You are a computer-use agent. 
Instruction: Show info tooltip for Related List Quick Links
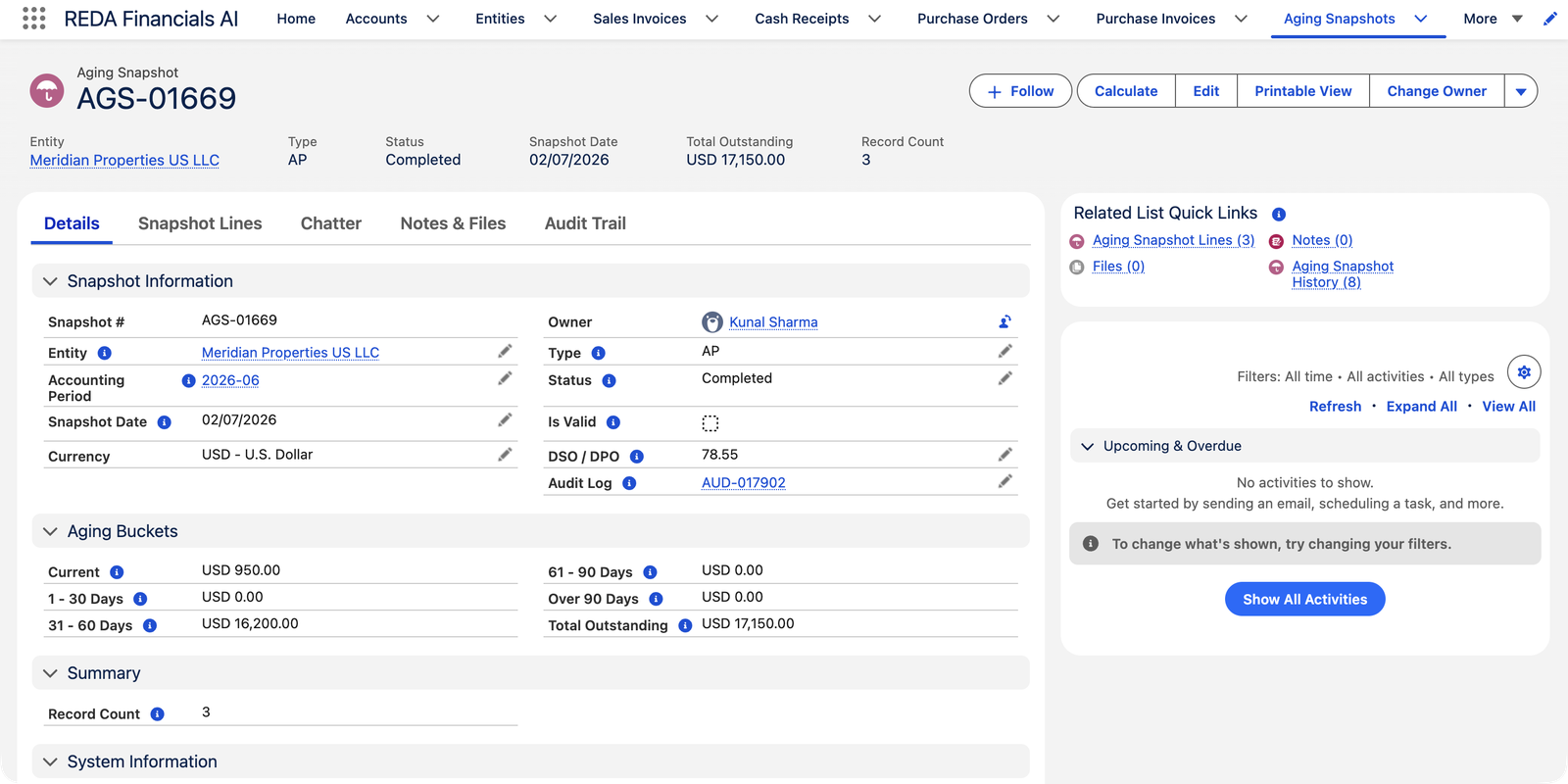tap(1279, 214)
